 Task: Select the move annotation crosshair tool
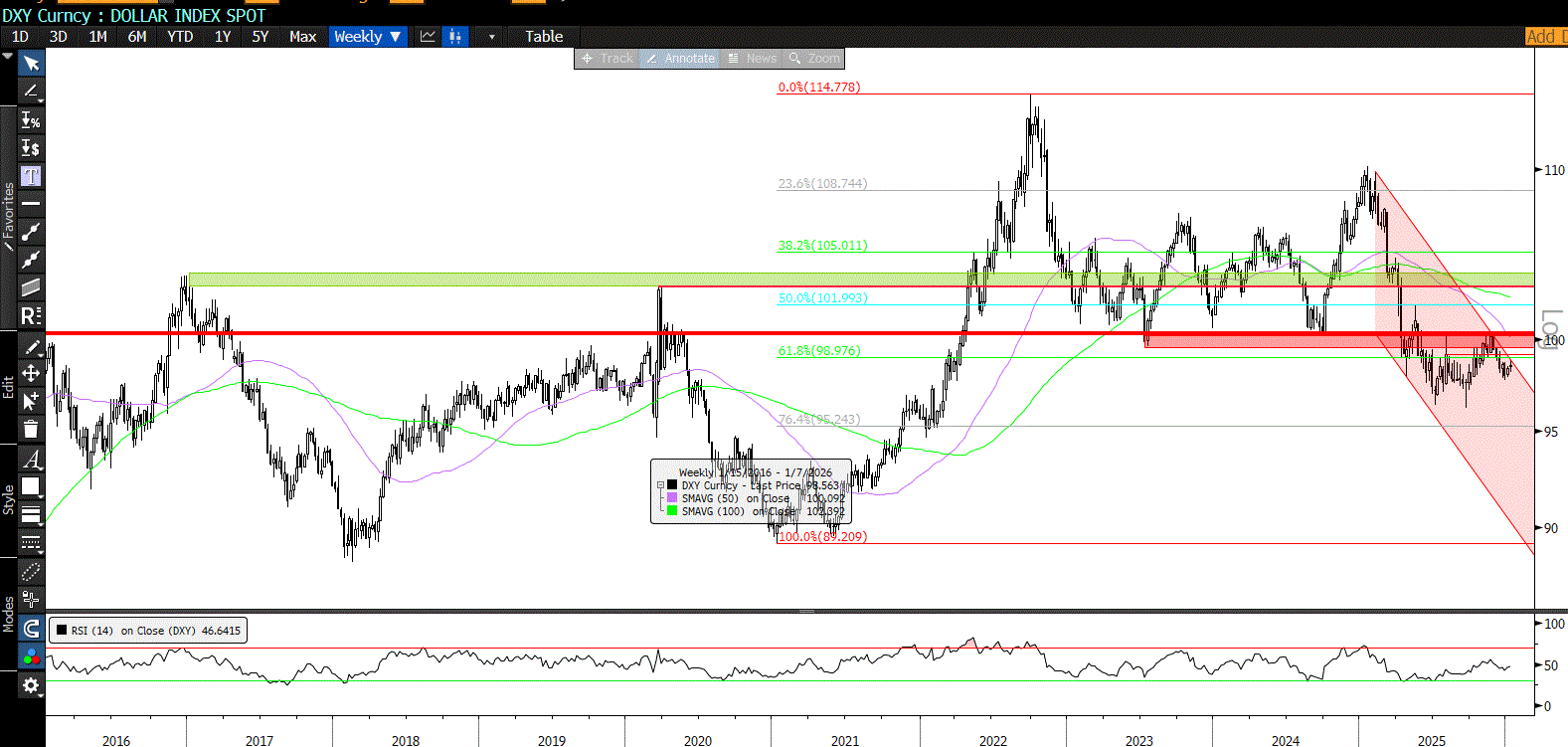(31, 373)
